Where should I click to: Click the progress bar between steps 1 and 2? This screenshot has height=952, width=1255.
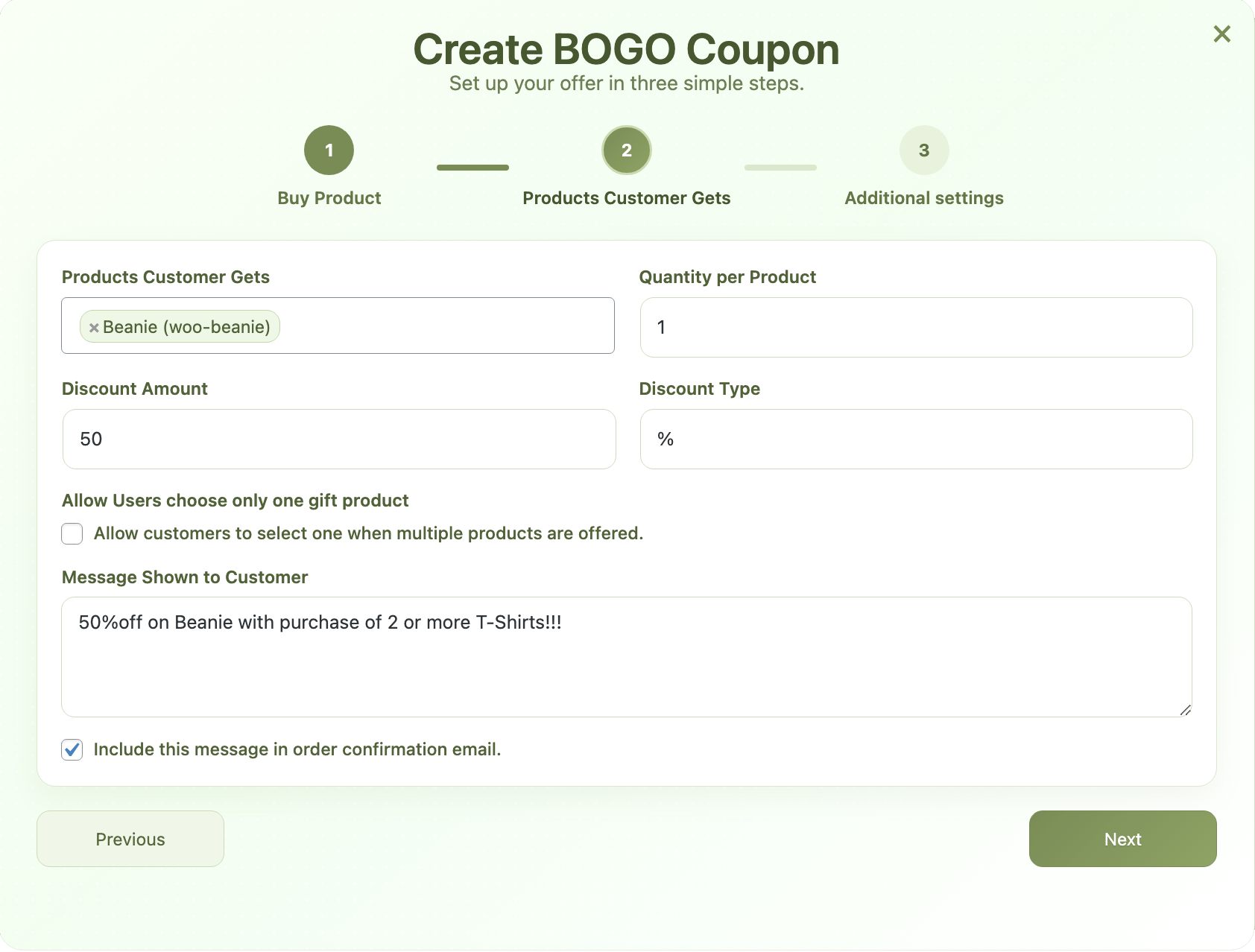pos(472,168)
